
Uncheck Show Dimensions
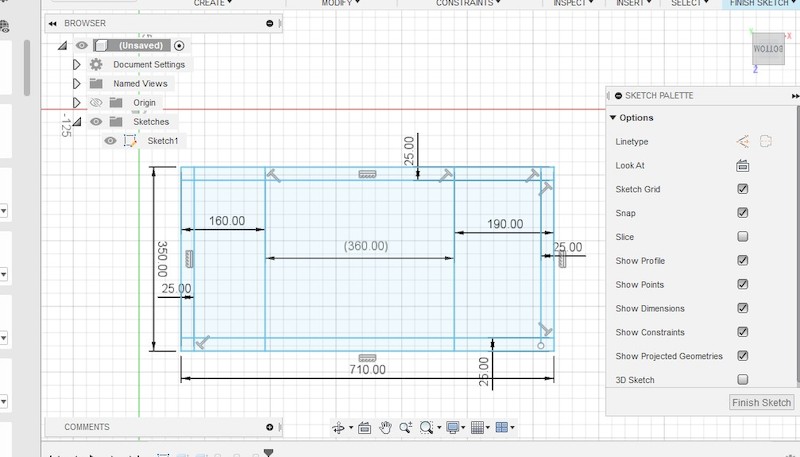[x=743, y=308]
